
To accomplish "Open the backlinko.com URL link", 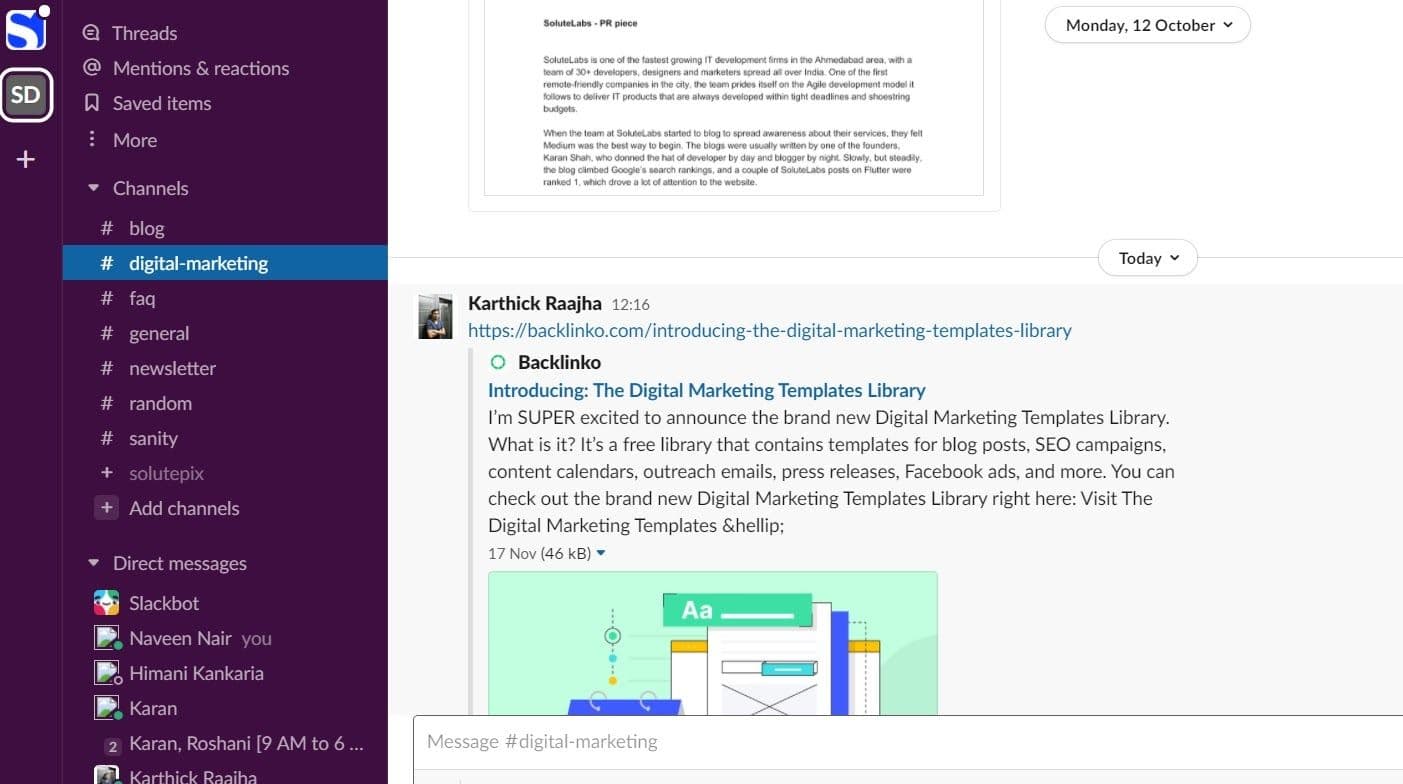I will [769, 330].
